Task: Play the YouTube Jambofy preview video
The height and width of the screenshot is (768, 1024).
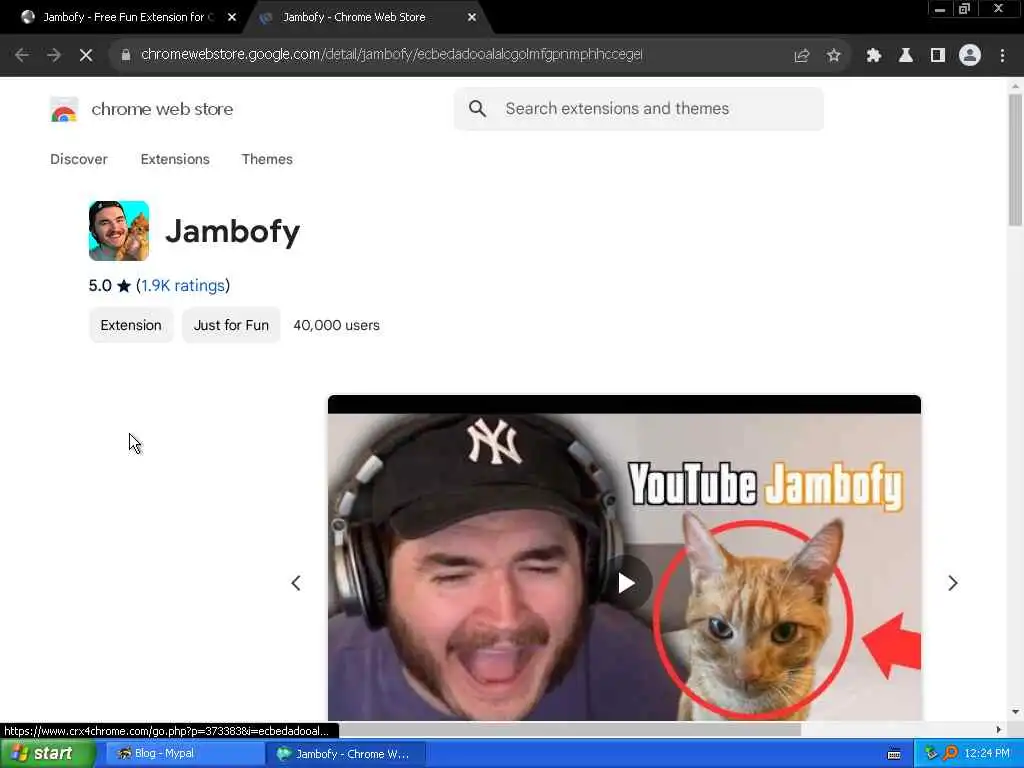Action: click(x=626, y=583)
